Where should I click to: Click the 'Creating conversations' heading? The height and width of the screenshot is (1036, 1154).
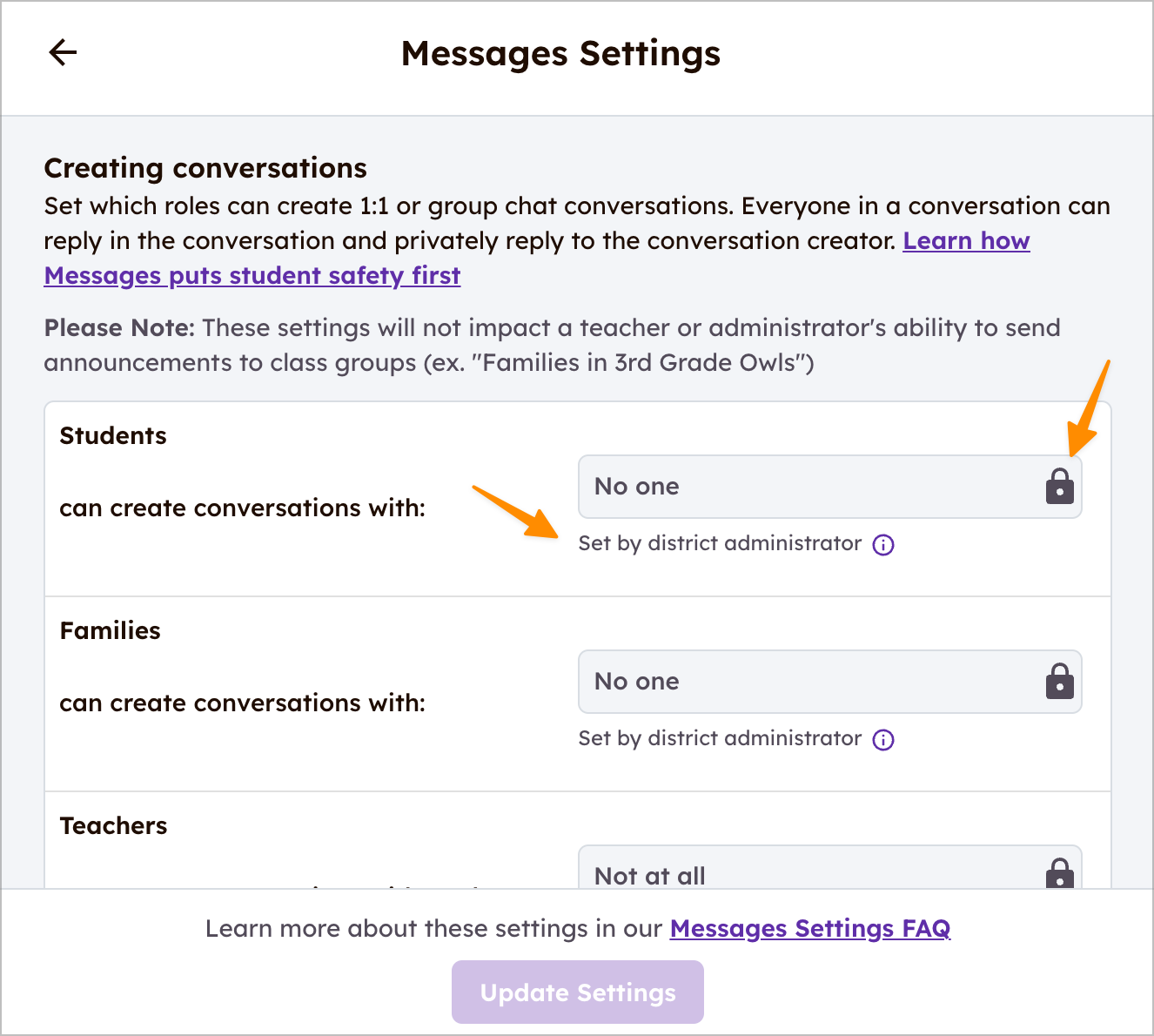click(205, 168)
